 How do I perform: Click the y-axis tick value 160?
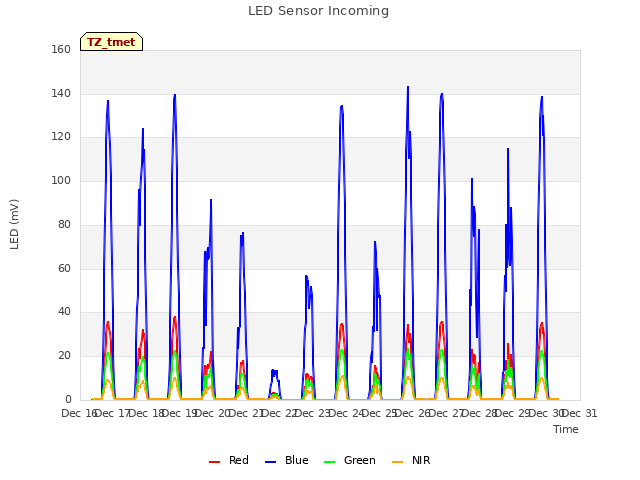[x=61, y=49]
